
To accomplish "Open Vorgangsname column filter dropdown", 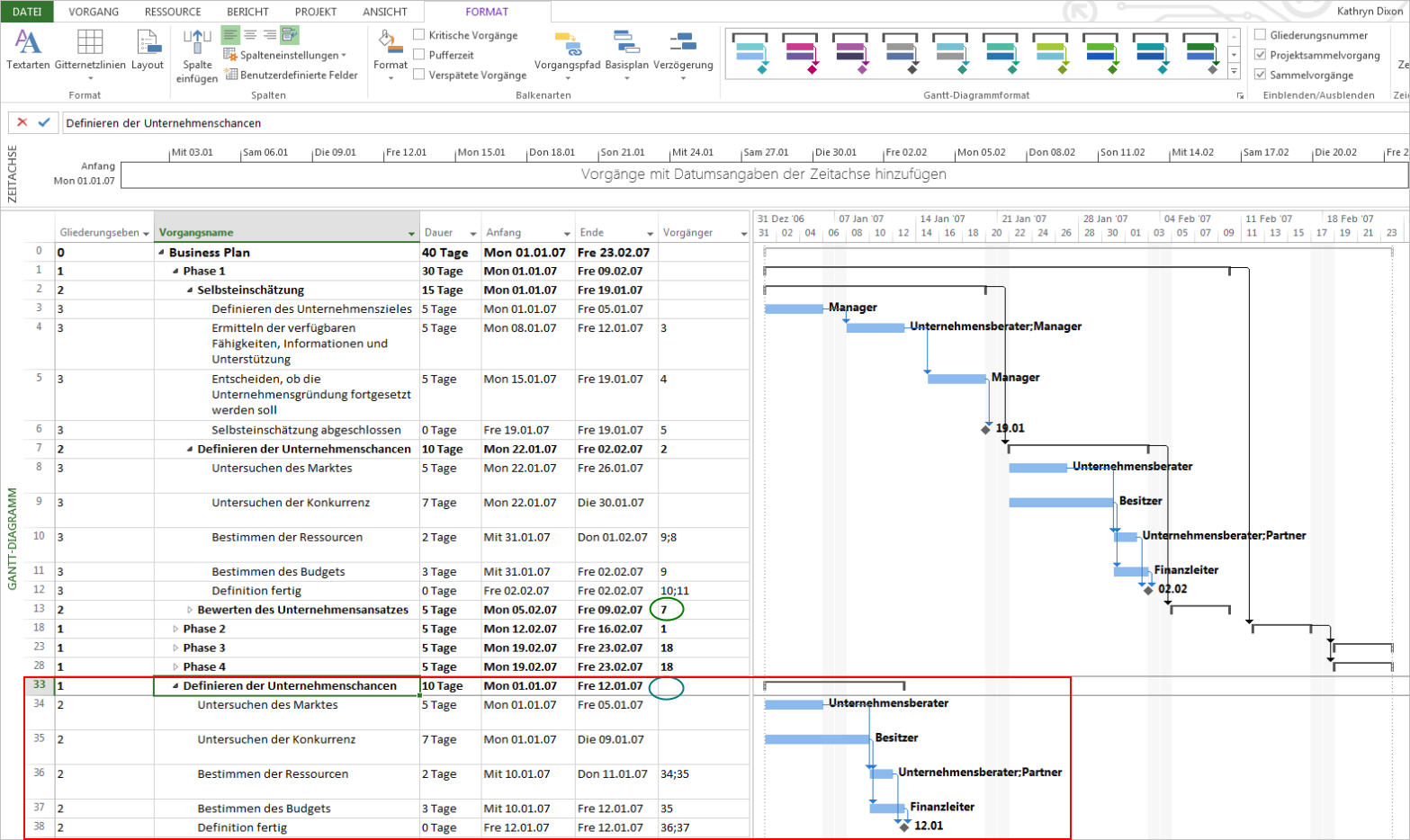I will point(411,234).
